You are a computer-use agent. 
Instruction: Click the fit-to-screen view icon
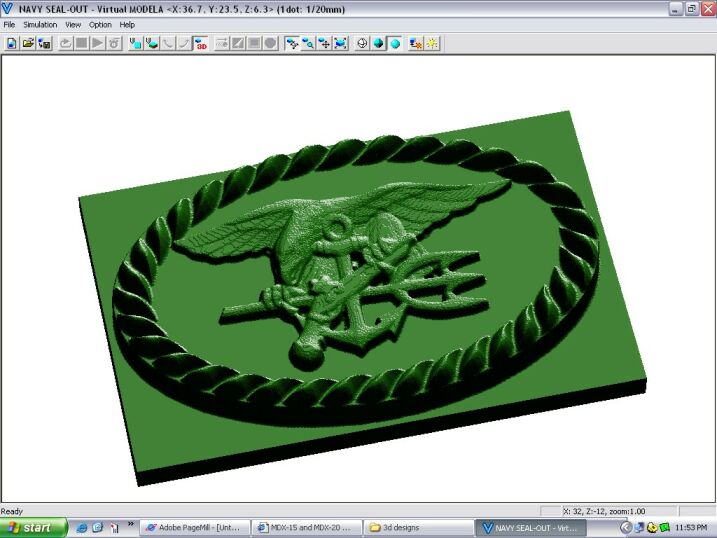click(340, 43)
